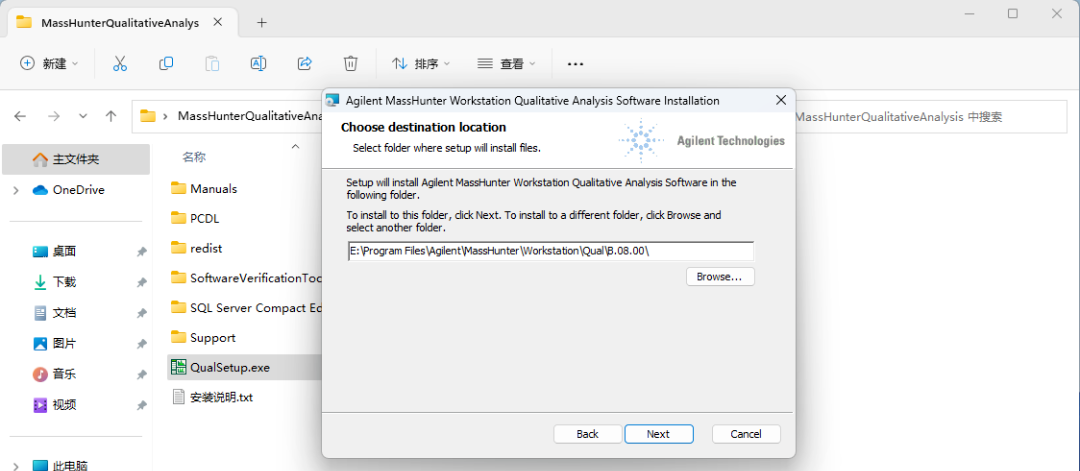Select the QualSetup.exe file icon
Viewport: 1080px width, 471px height.
tap(178, 367)
